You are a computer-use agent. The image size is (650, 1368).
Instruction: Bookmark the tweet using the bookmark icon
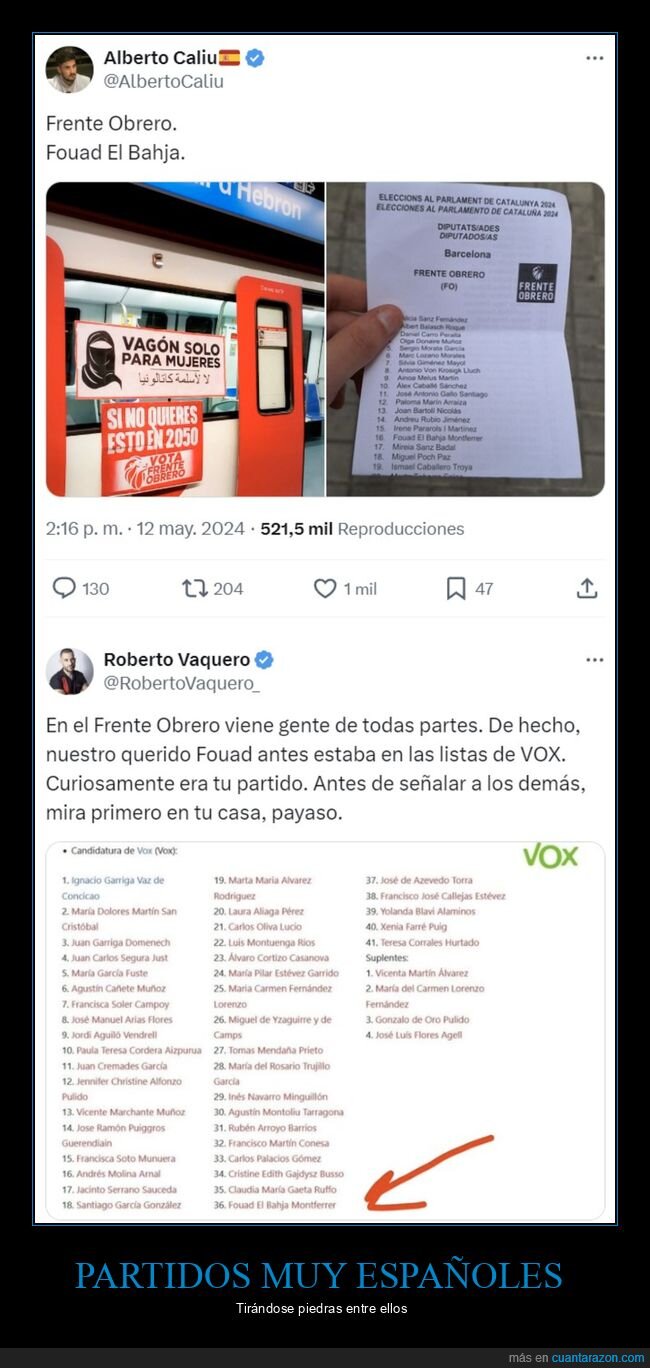pyautogui.click(x=456, y=589)
